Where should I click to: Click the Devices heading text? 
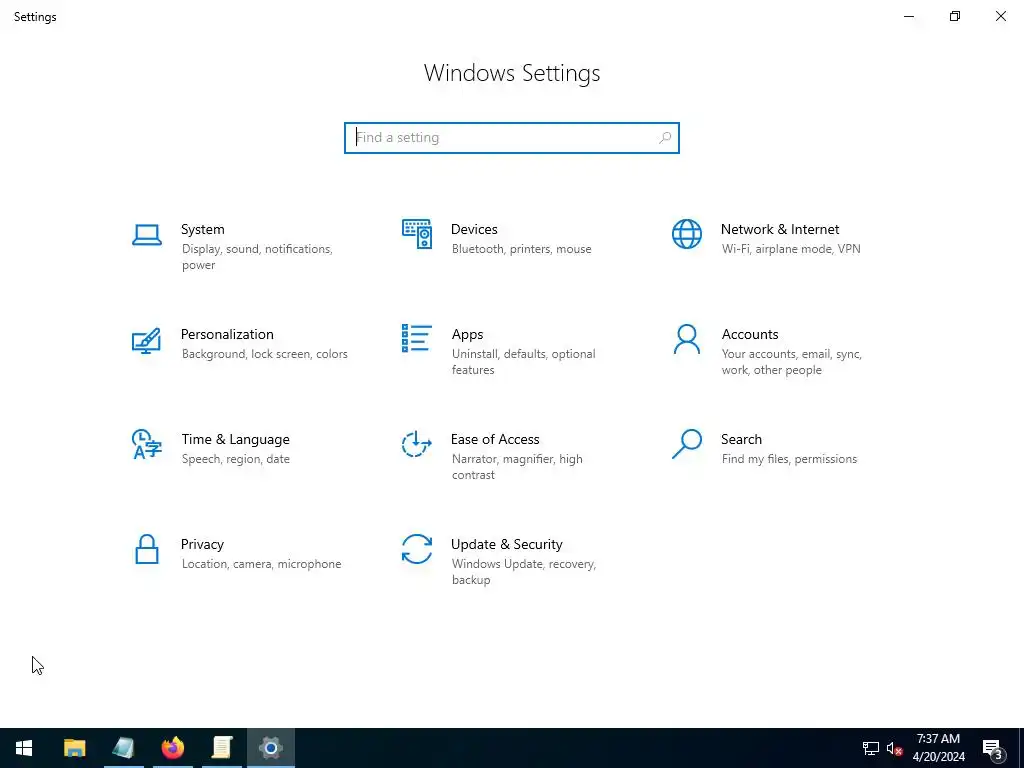474,229
